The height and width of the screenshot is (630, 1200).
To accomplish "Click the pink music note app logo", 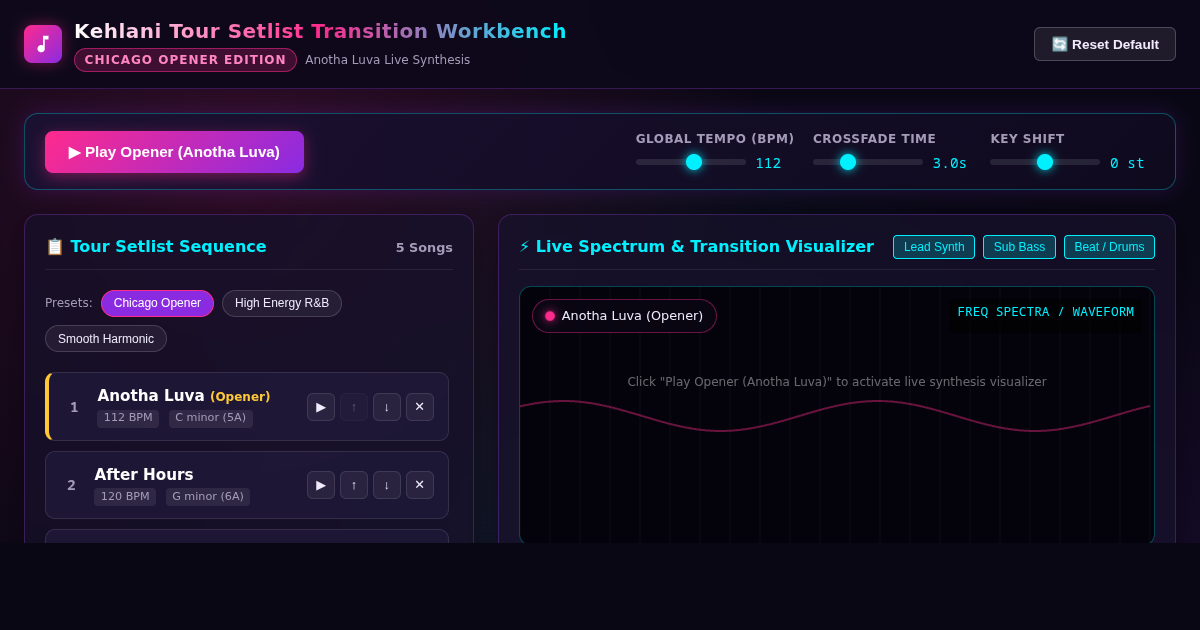I will 43,44.
